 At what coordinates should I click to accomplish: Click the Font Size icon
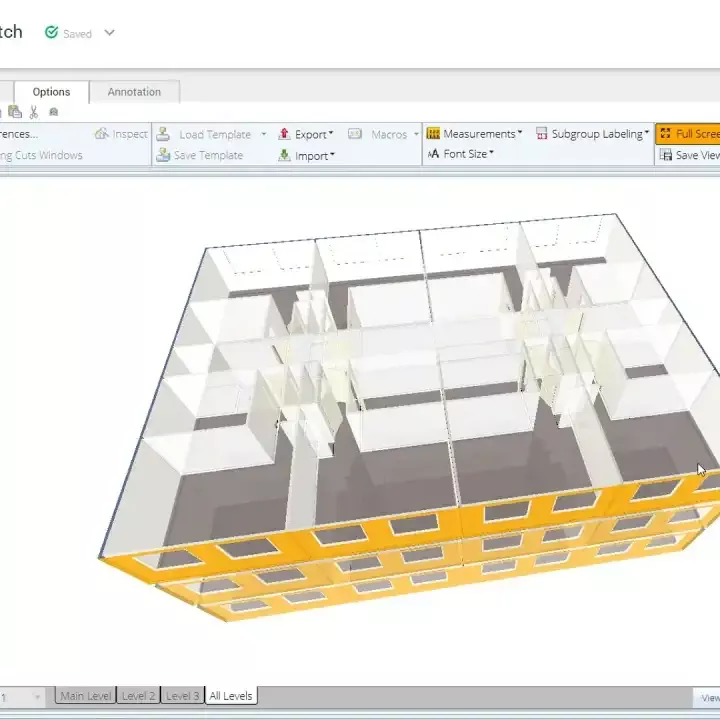tap(433, 154)
